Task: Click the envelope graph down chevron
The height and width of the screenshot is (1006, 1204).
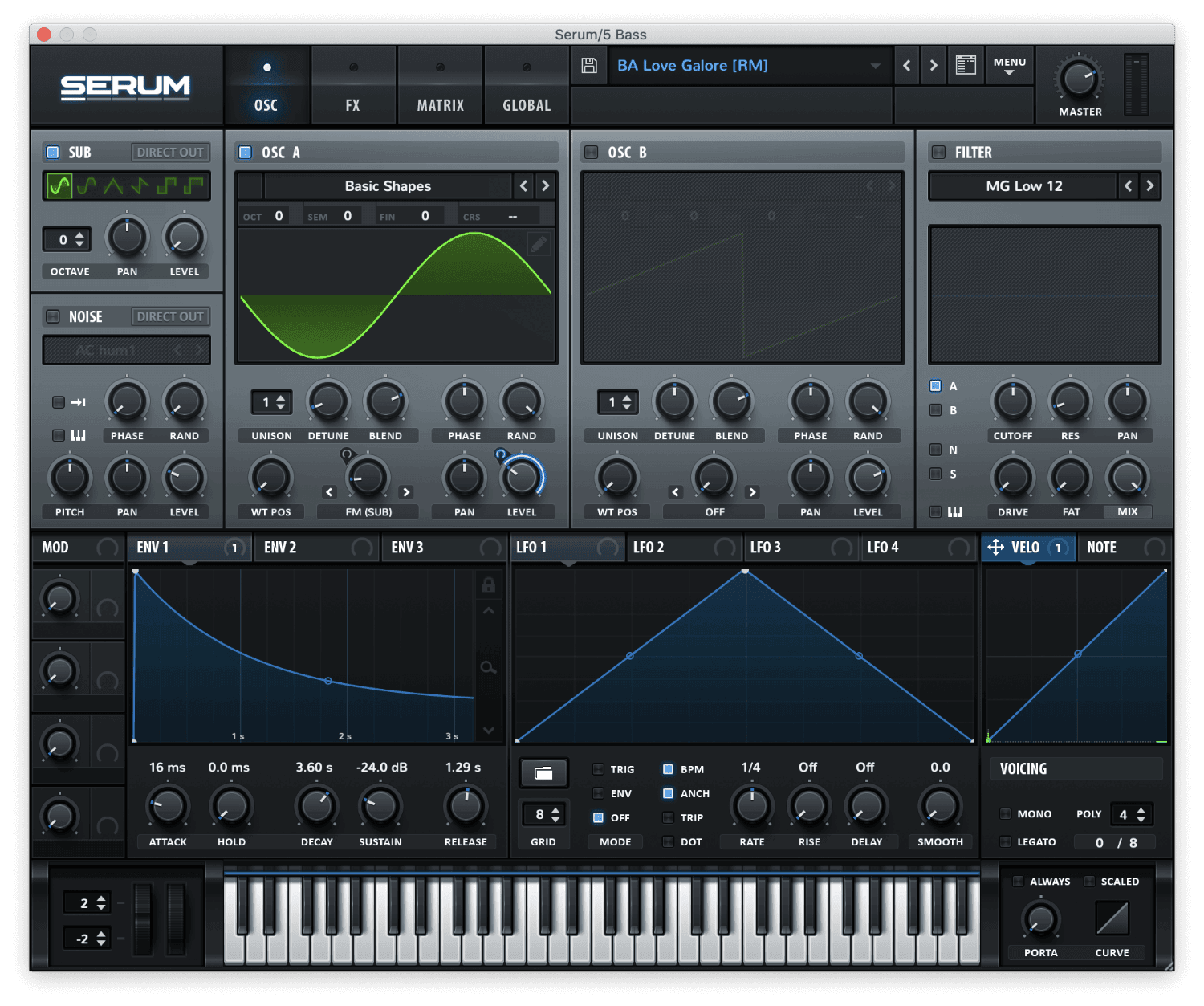Action: [488, 731]
